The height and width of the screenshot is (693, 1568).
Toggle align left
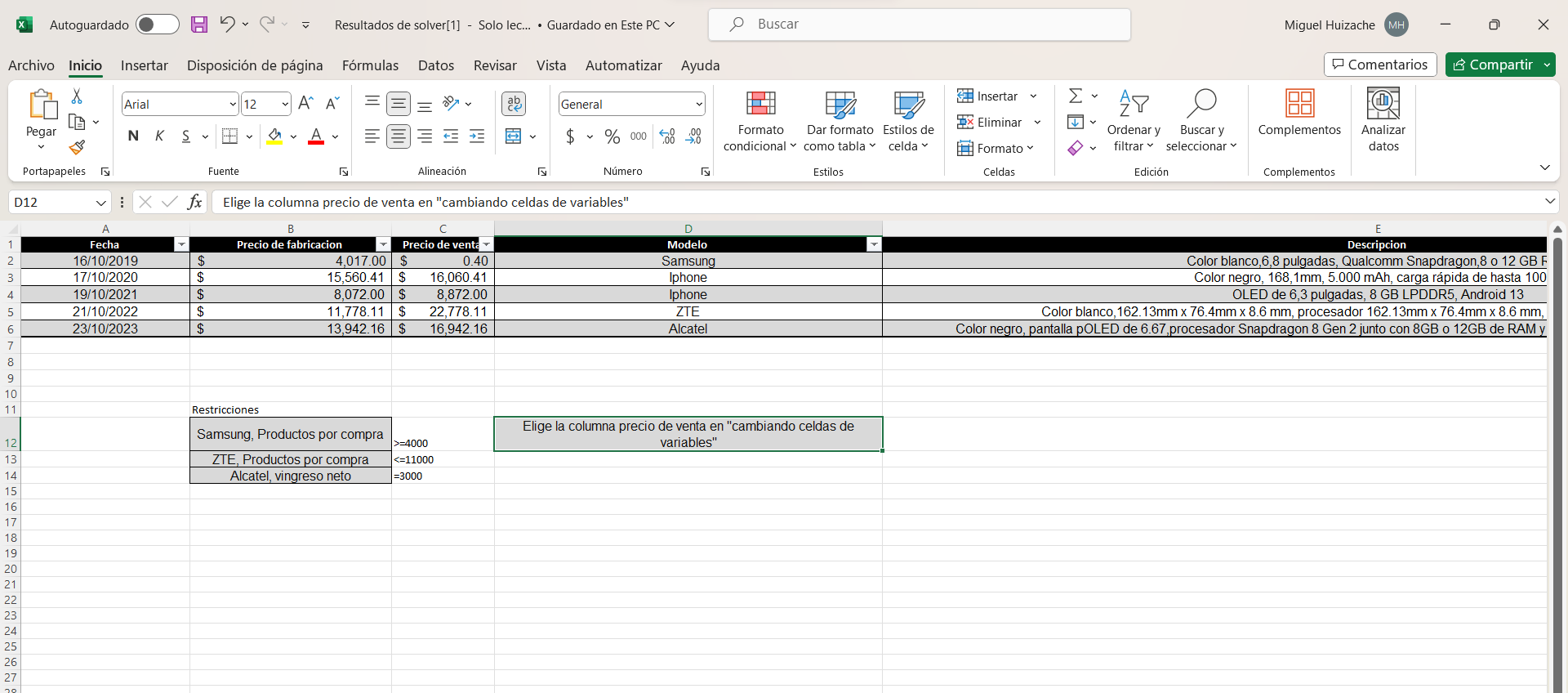pyautogui.click(x=372, y=136)
